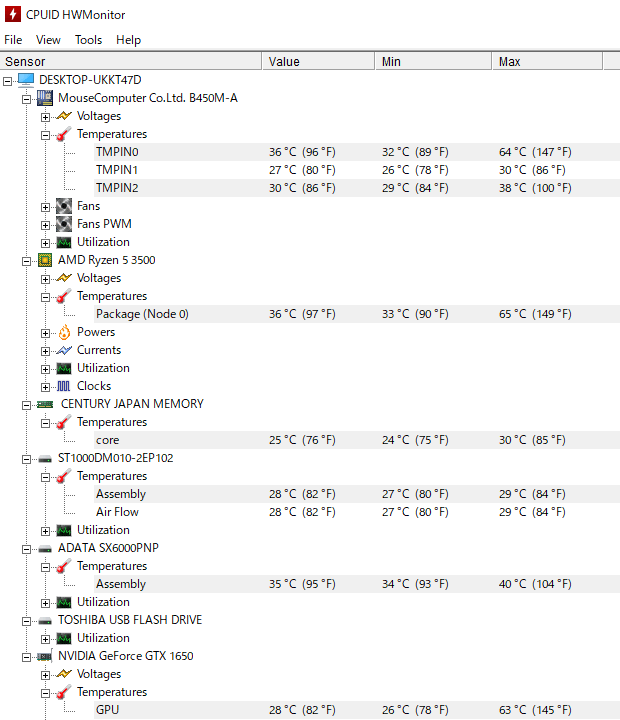Click the thermometer icon under NVIDIA GeForce GTX 1650
620x720 pixels.
pyautogui.click(x=64, y=692)
